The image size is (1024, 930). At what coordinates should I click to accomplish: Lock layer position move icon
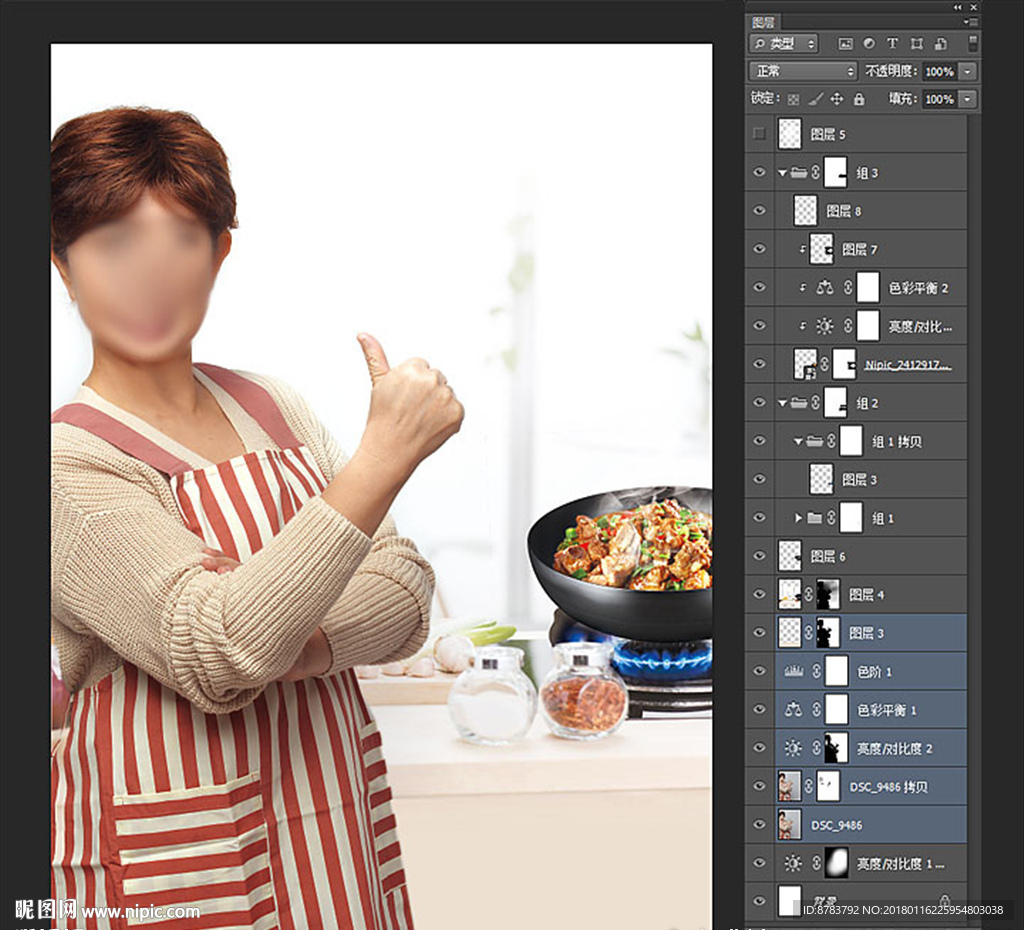(837, 99)
